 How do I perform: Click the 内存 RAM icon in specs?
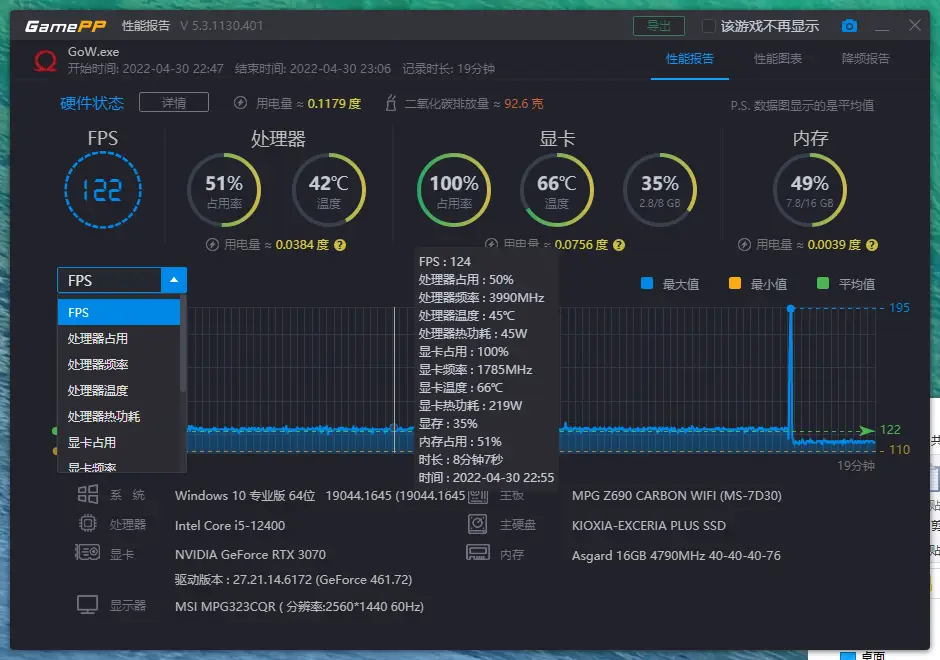coord(478,552)
